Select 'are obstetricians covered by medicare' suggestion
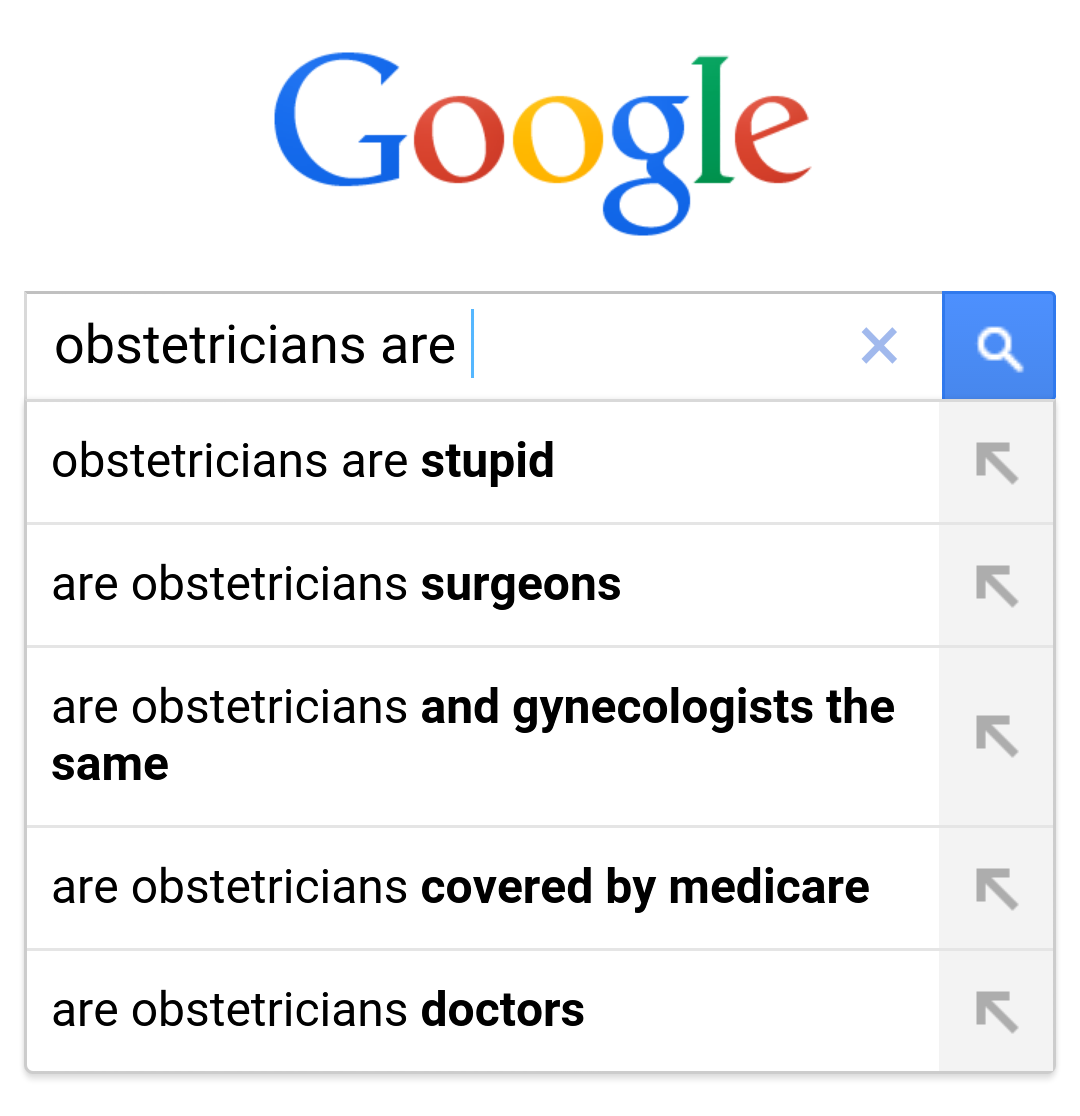This screenshot has height=1116, width=1080. pos(460,887)
